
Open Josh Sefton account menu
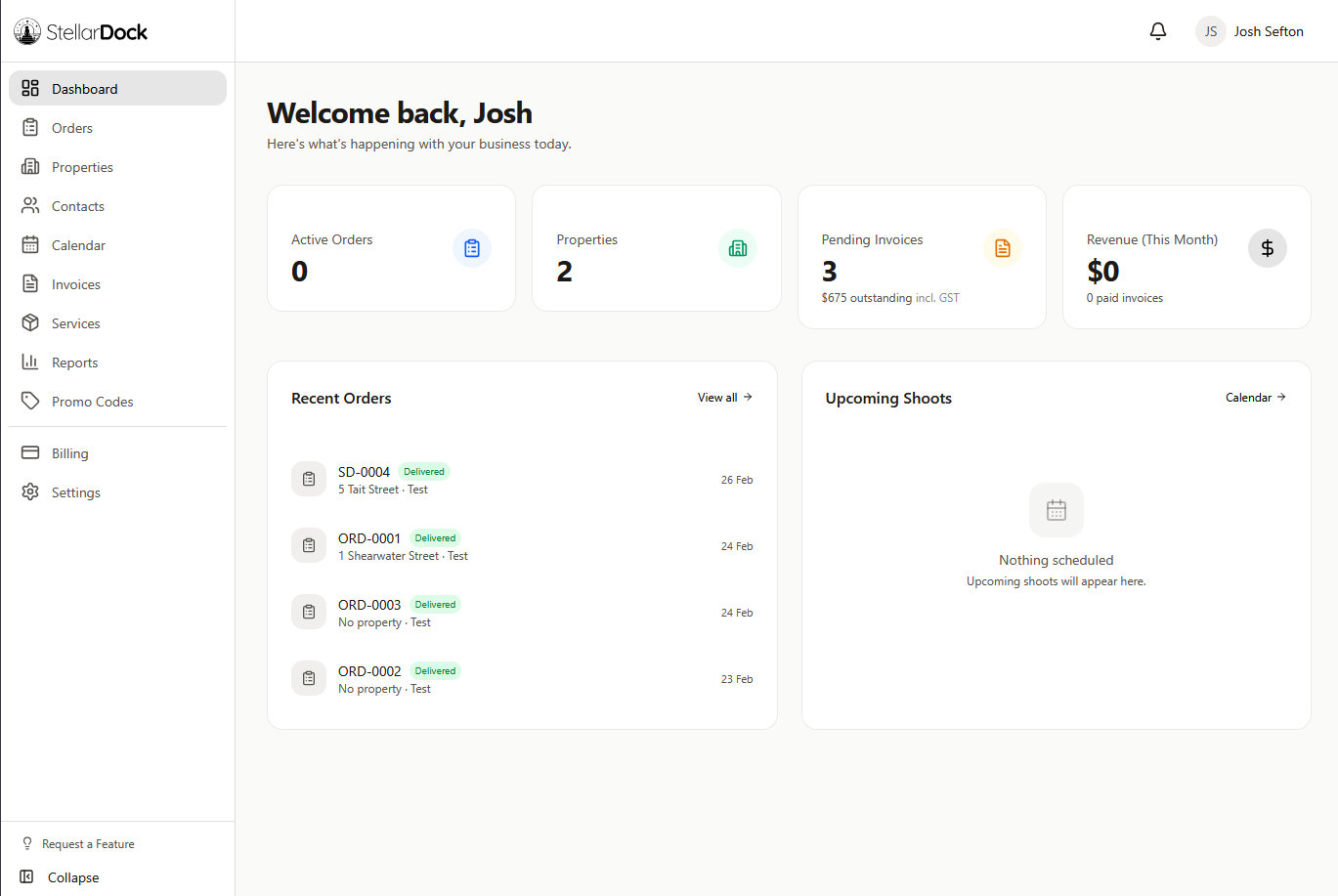[1268, 31]
